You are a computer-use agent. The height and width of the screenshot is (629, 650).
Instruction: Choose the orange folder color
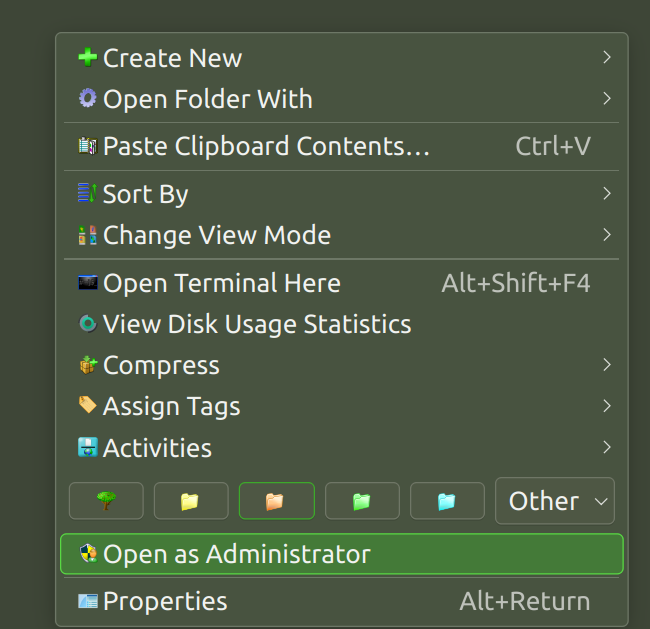(x=276, y=500)
